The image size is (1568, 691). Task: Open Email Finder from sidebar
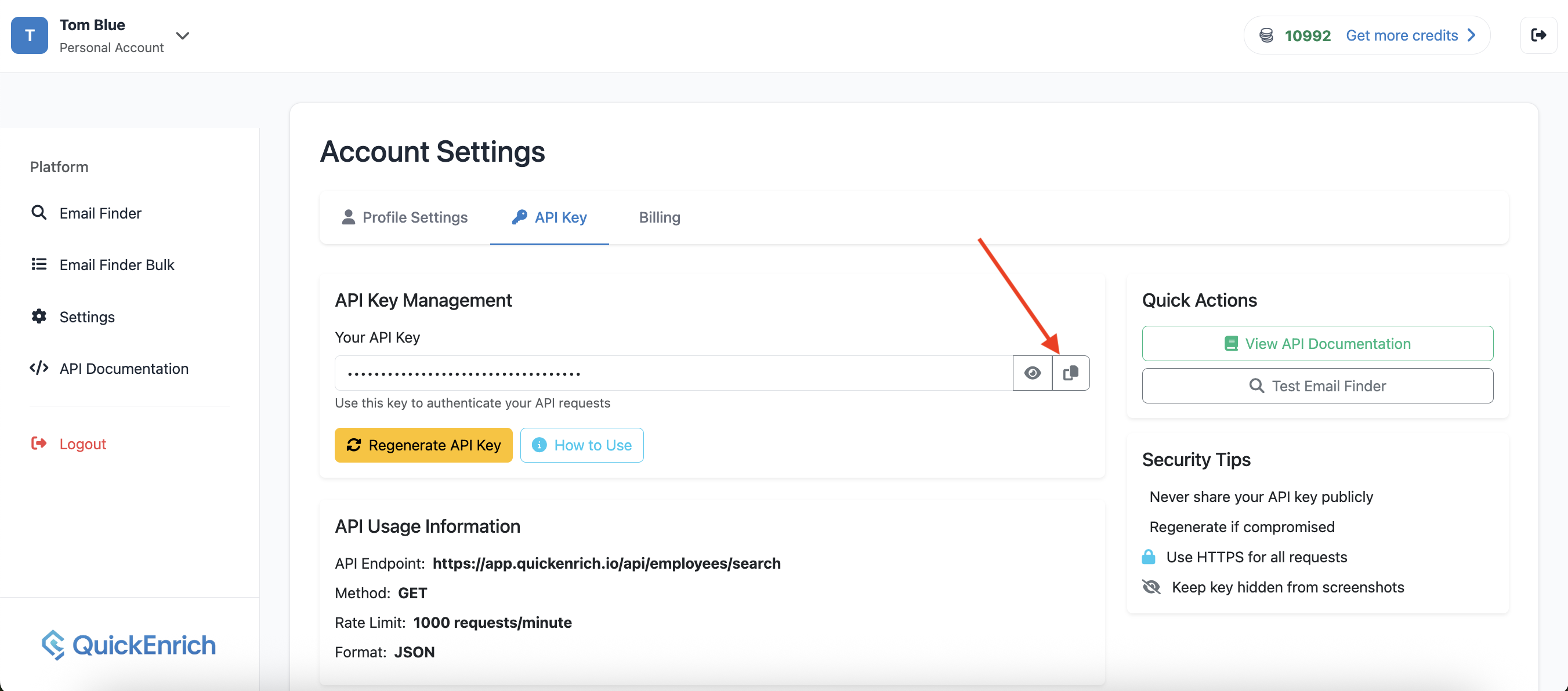100,213
